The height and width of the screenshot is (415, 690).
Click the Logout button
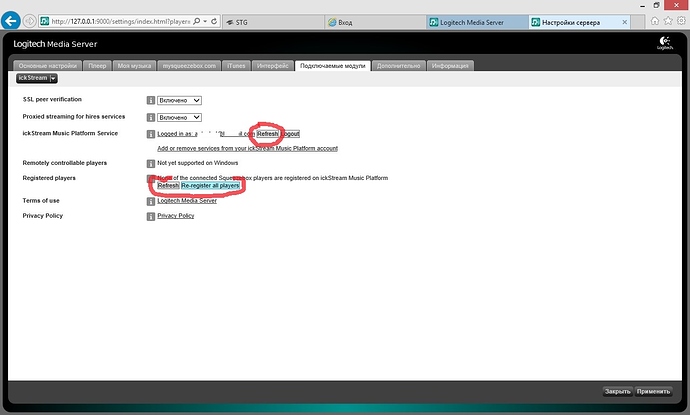point(290,134)
